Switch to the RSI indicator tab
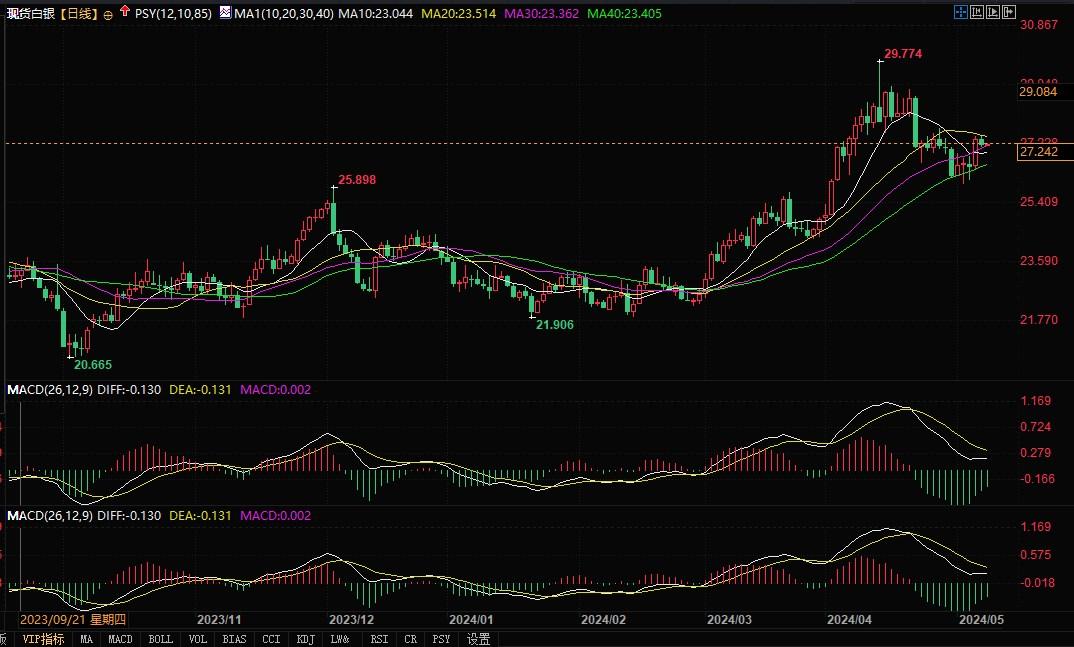The height and width of the screenshot is (647, 1074). pyautogui.click(x=379, y=639)
